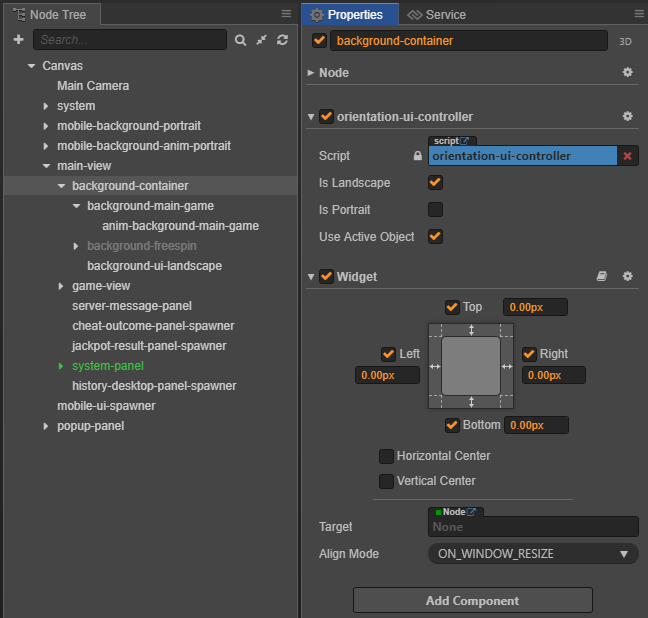The width and height of the screenshot is (648, 618).
Task: Expand the popup-panel node
Action: 46,426
